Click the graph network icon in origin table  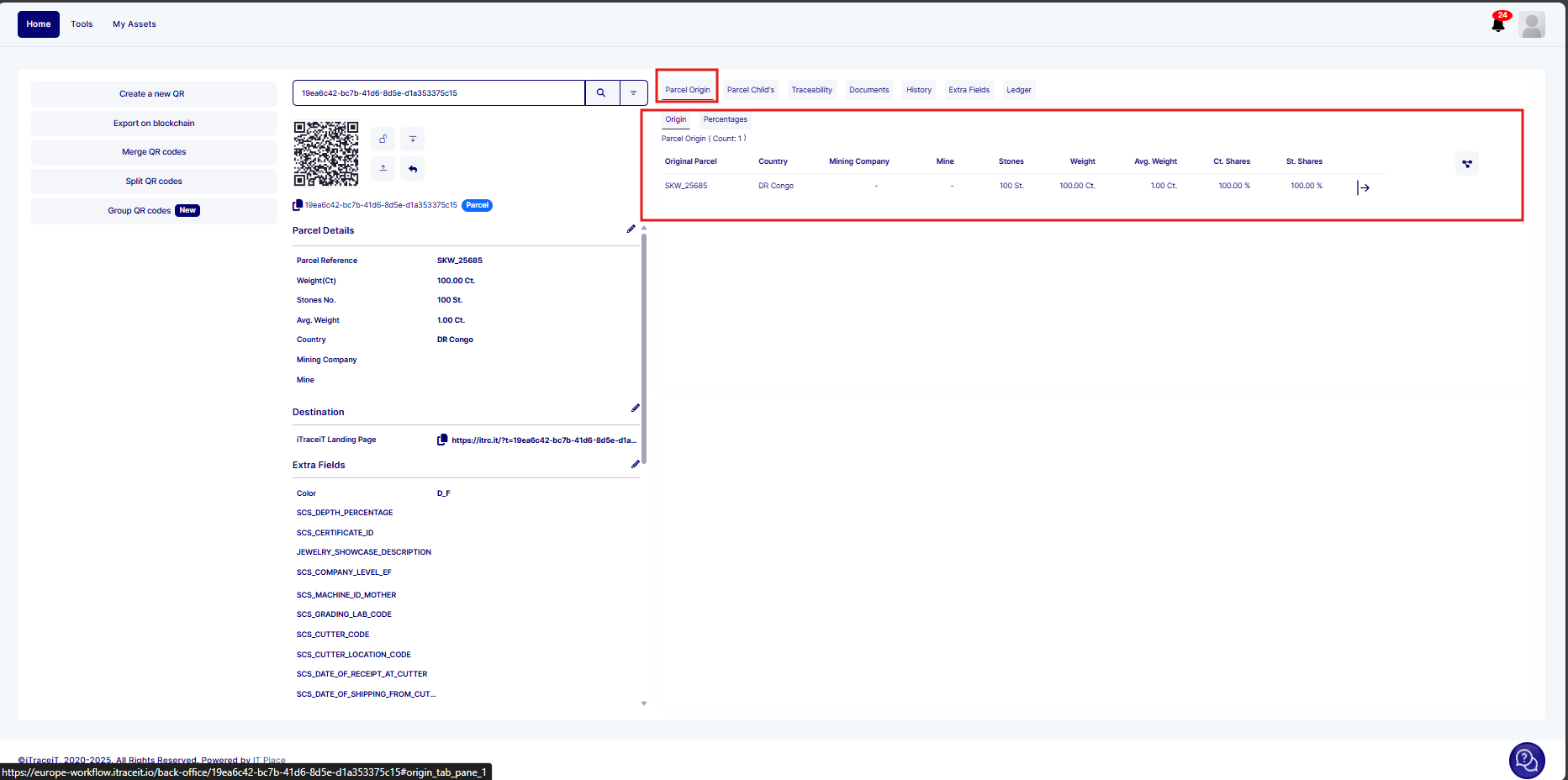click(1466, 164)
